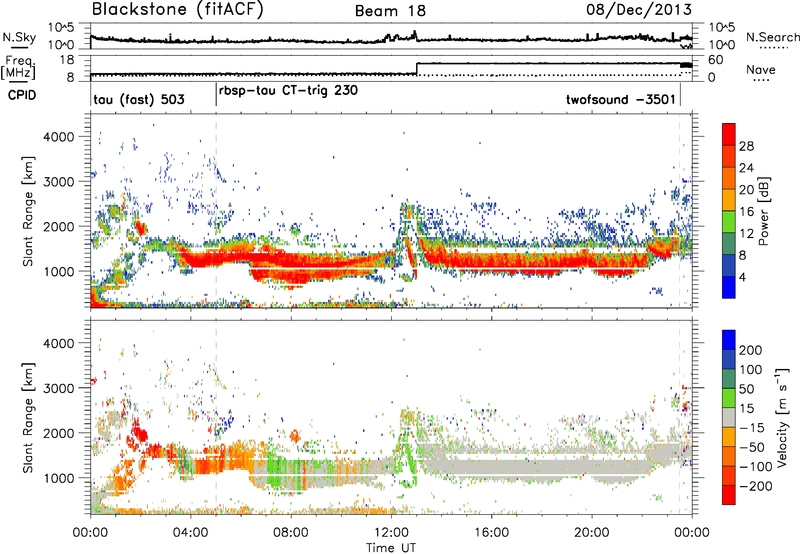Click the 4 tick on power scale
This screenshot has height=554, width=800.
[x=742, y=277]
